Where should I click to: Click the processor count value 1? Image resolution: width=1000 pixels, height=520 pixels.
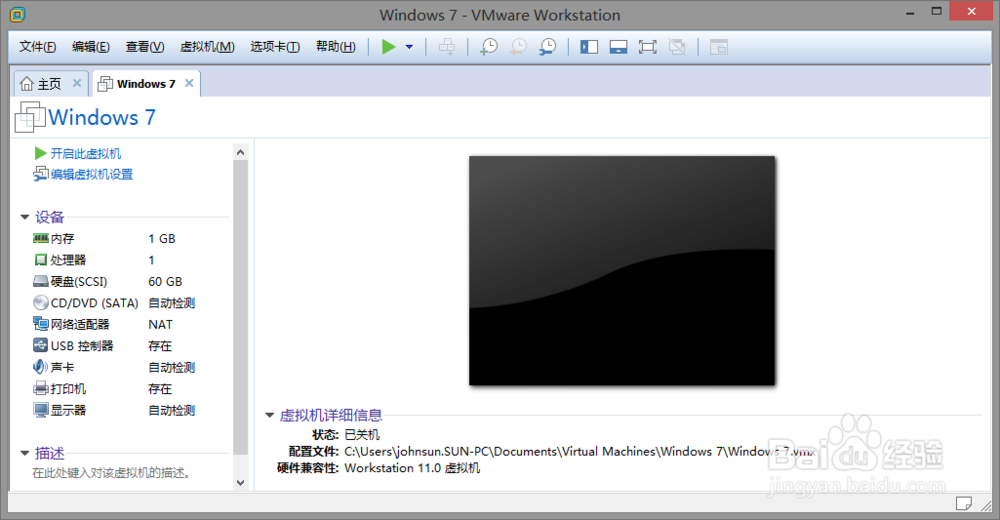[151, 260]
